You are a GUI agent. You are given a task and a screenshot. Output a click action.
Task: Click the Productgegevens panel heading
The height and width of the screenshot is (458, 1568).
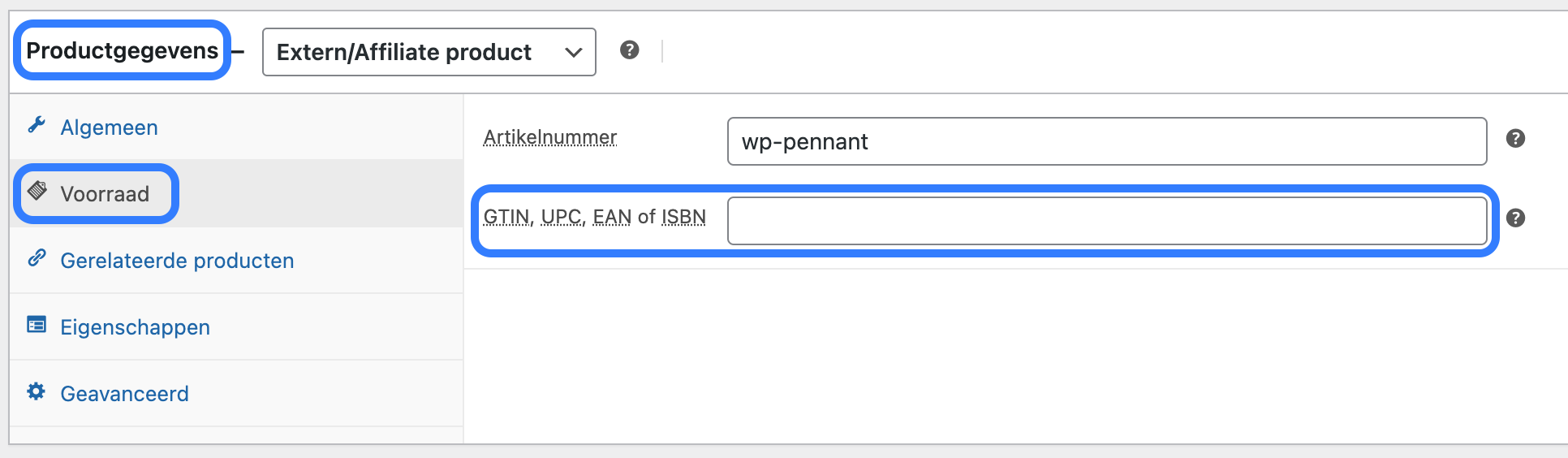[123, 50]
